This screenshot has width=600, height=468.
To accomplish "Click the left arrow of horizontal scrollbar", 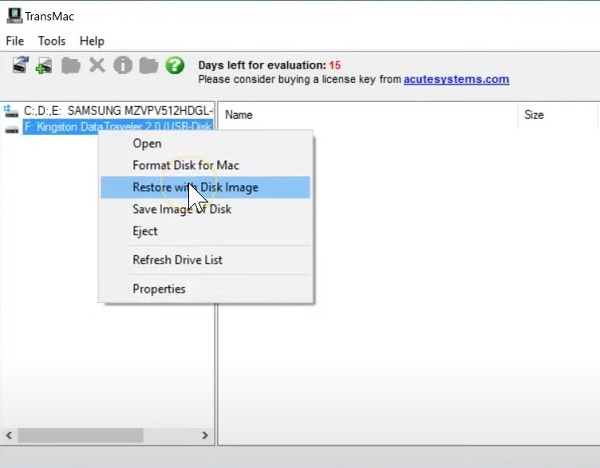I will 9,435.
